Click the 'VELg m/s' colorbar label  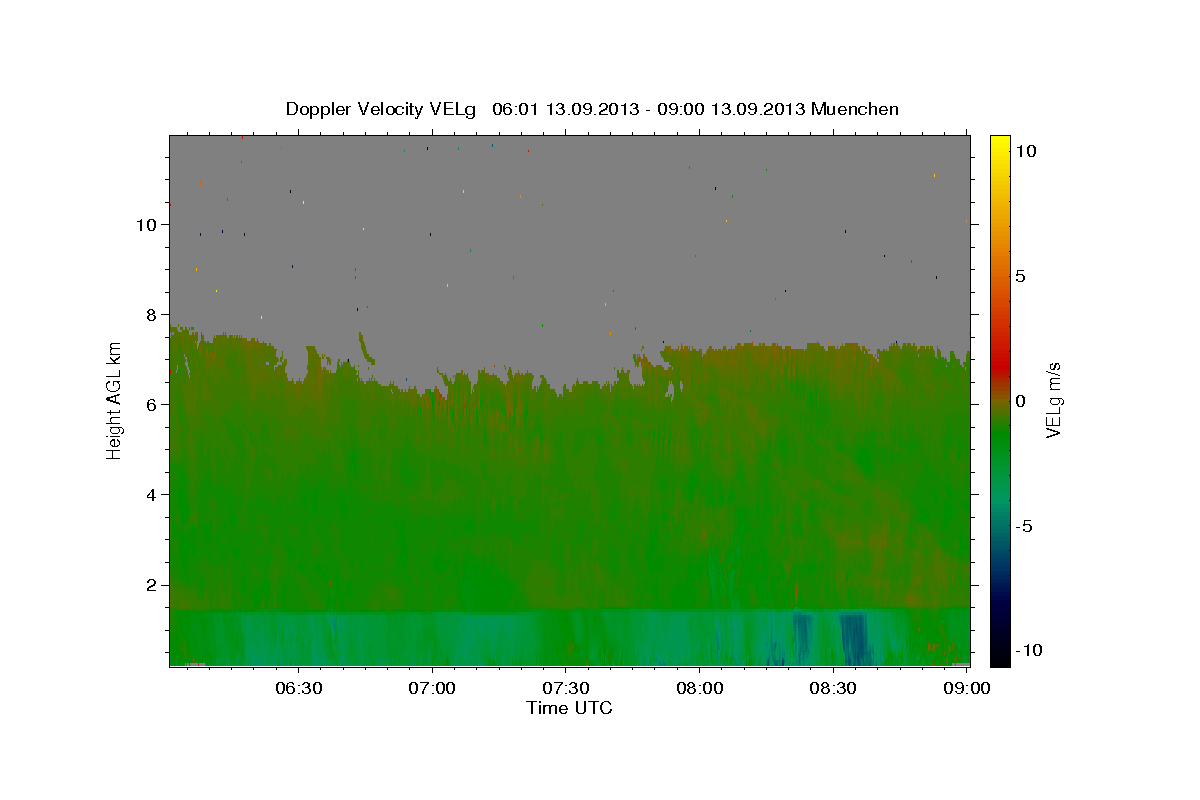(x=1052, y=400)
